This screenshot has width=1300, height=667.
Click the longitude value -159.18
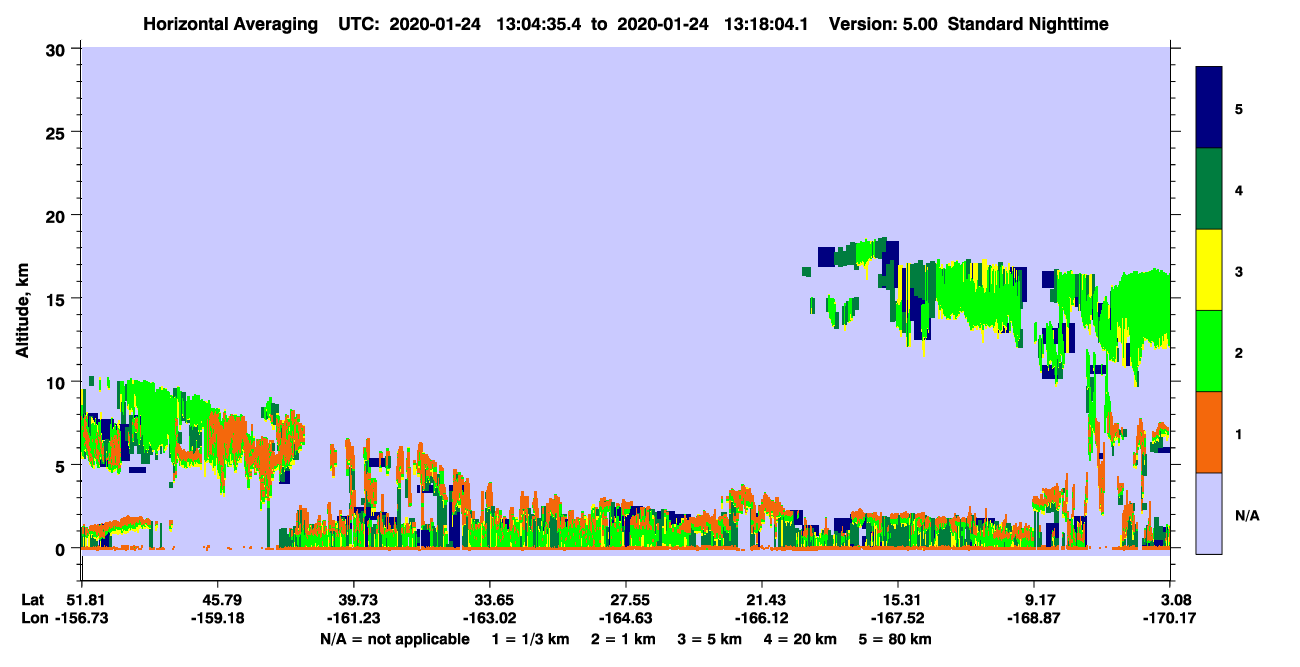click(x=217, y=618)
